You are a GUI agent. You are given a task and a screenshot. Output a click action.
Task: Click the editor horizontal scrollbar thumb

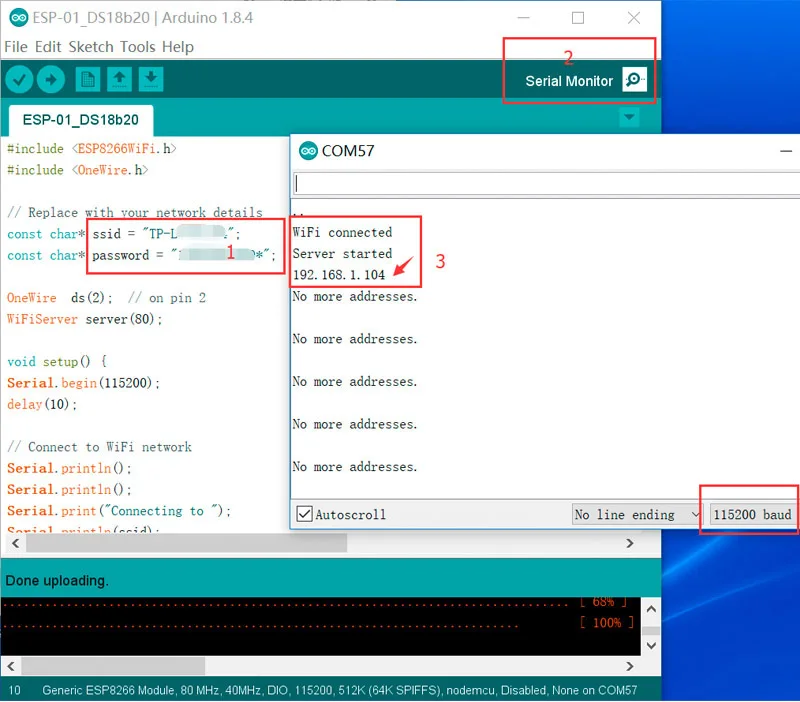click(x=187, y=543)
